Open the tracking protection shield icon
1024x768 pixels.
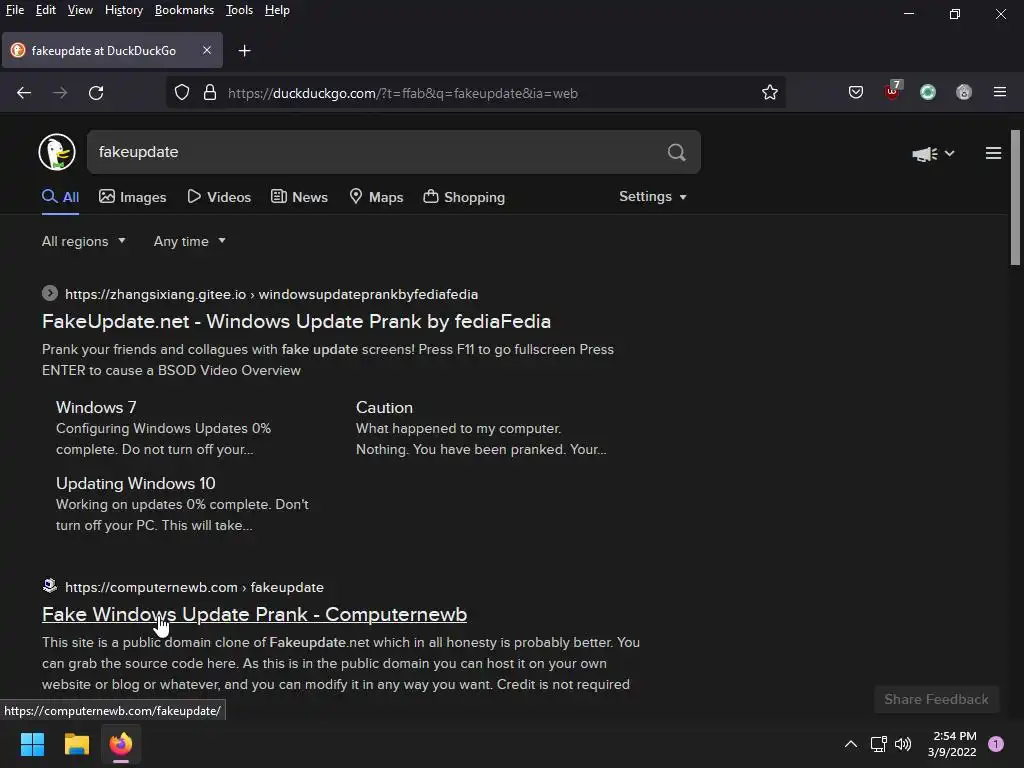pyautogui.click(x=182, y=93)
